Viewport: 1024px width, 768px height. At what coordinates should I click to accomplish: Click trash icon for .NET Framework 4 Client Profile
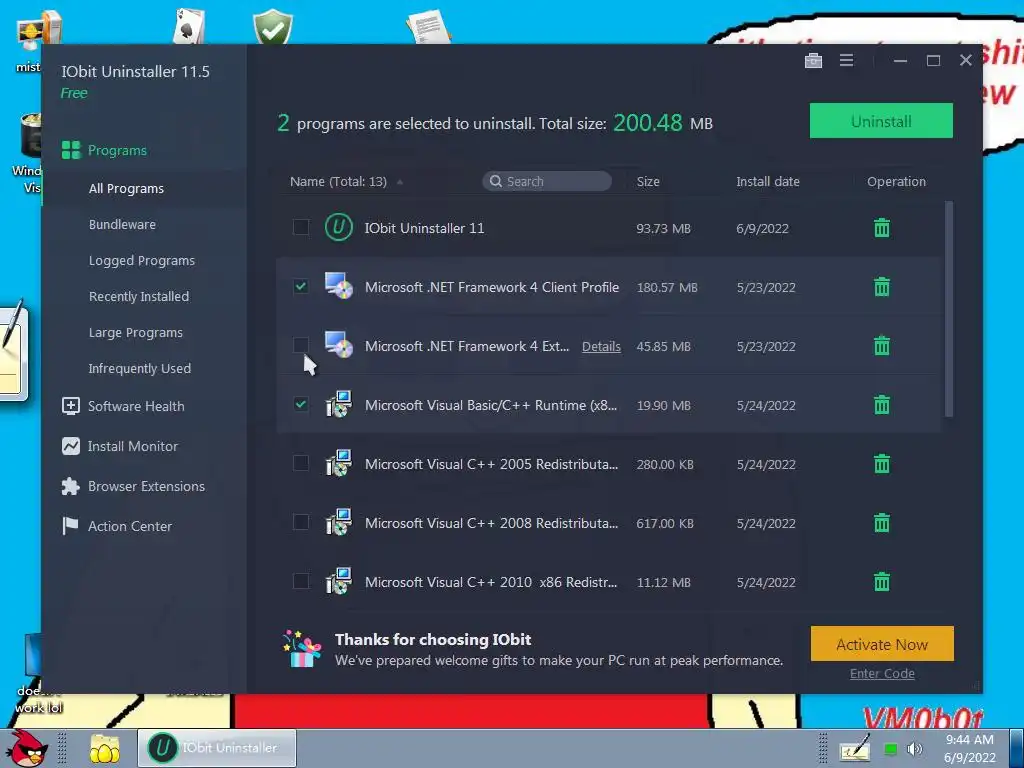point(882,287)
